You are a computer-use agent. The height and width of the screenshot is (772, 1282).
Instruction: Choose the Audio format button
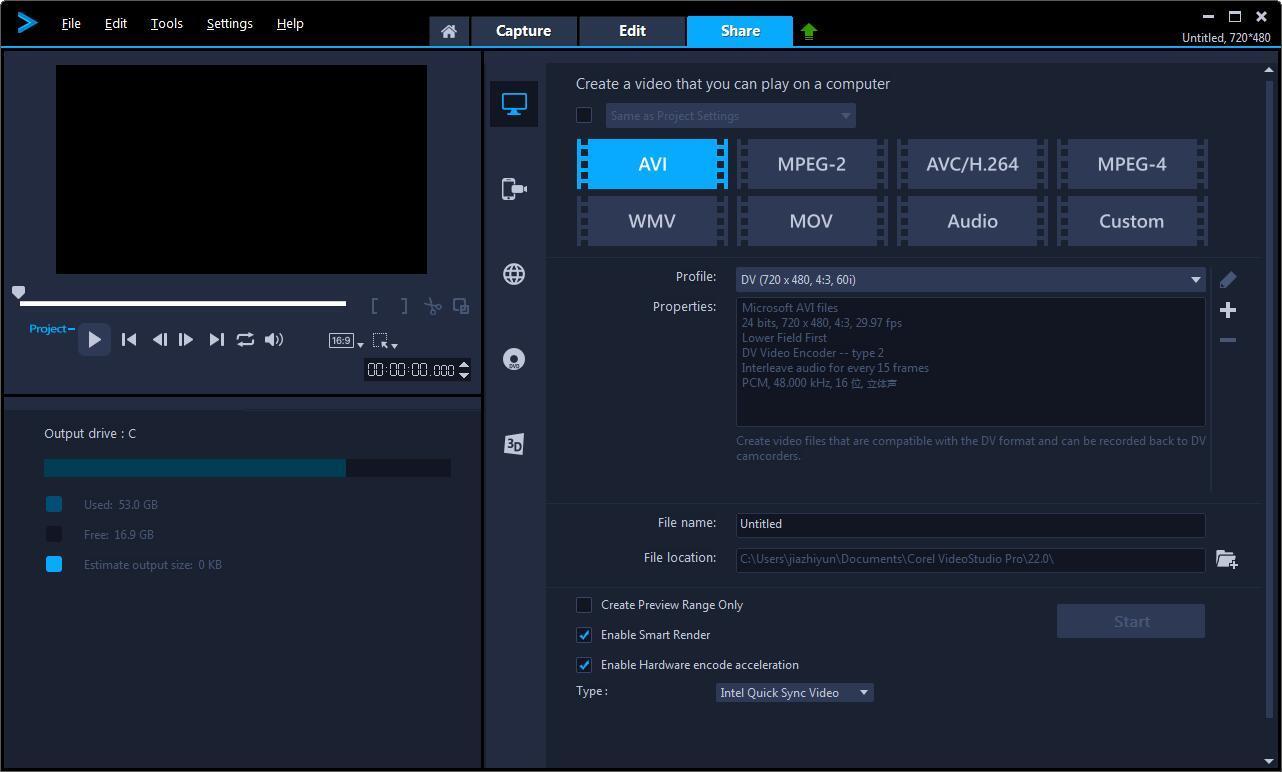(972, 221)
